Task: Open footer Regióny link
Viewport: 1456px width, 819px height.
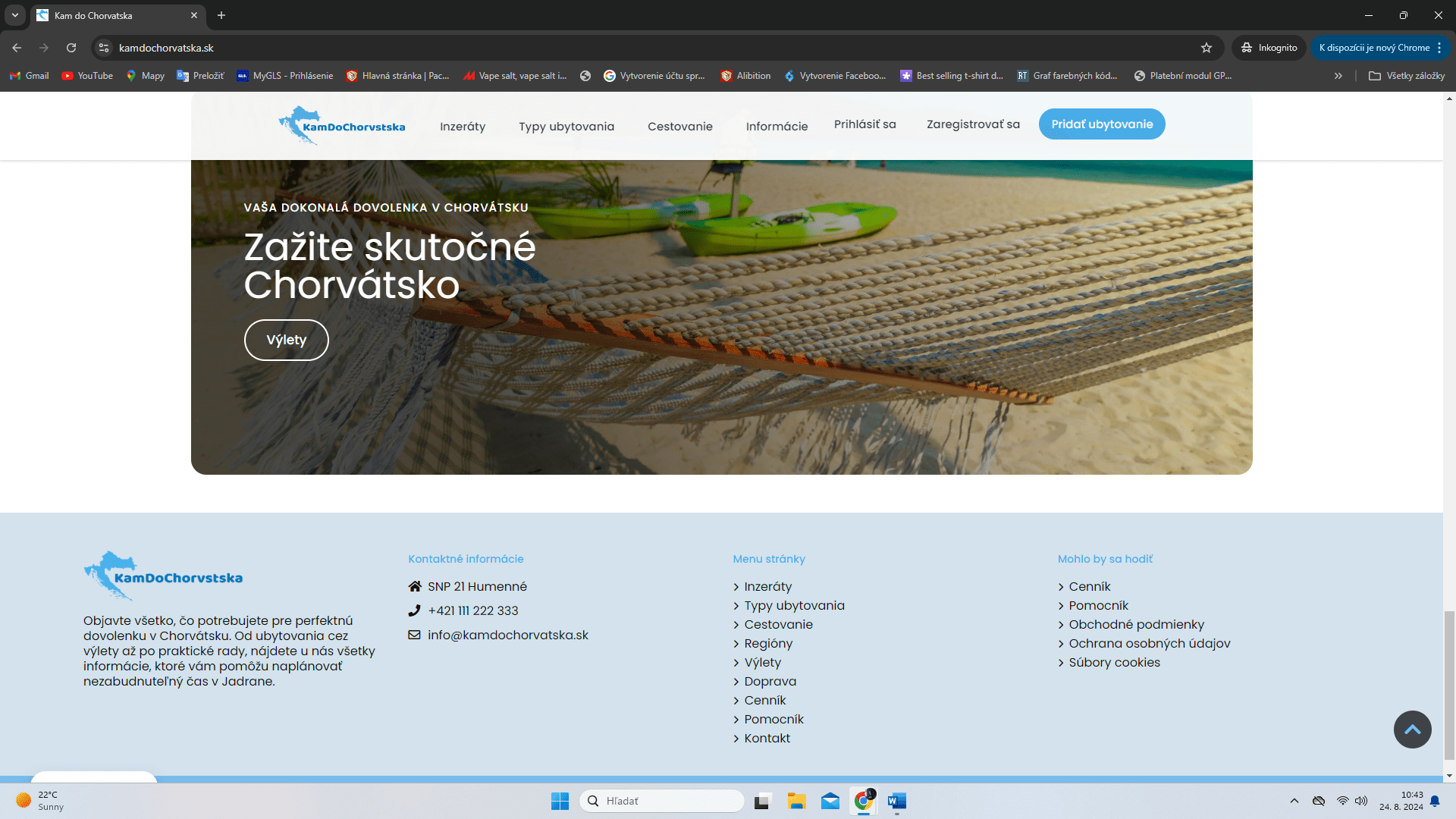Action: point(768,643)
